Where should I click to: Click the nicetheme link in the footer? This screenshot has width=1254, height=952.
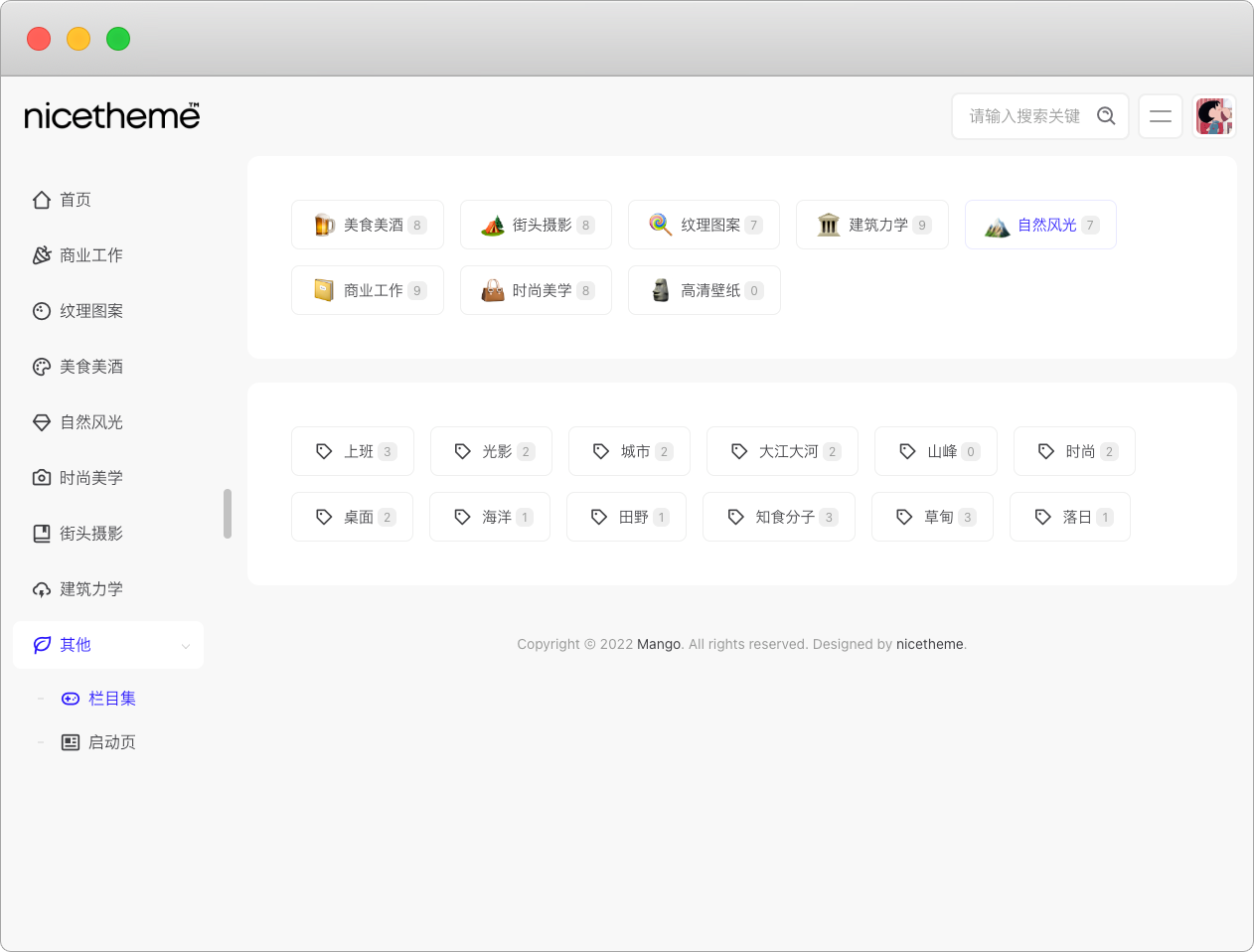pos(930,644)
